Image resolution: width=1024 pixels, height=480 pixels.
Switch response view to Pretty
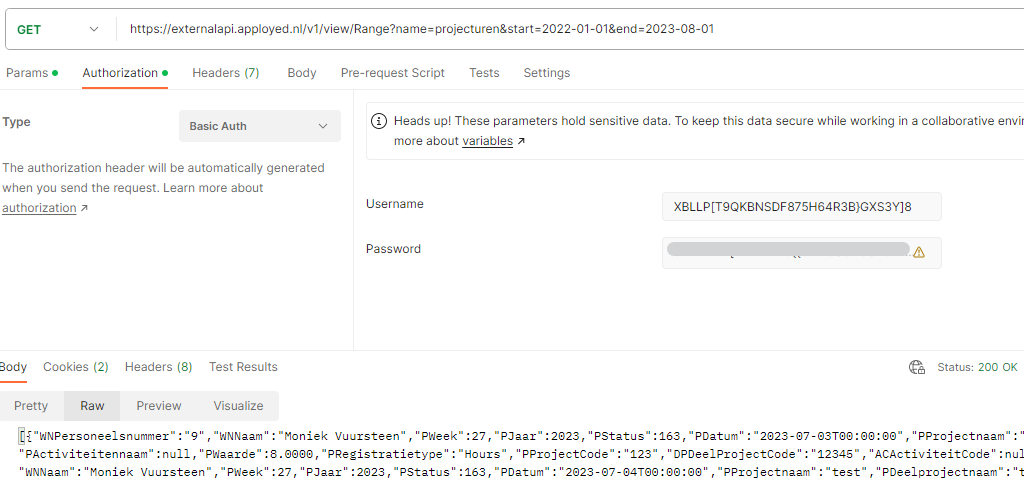tap(31, 406)
